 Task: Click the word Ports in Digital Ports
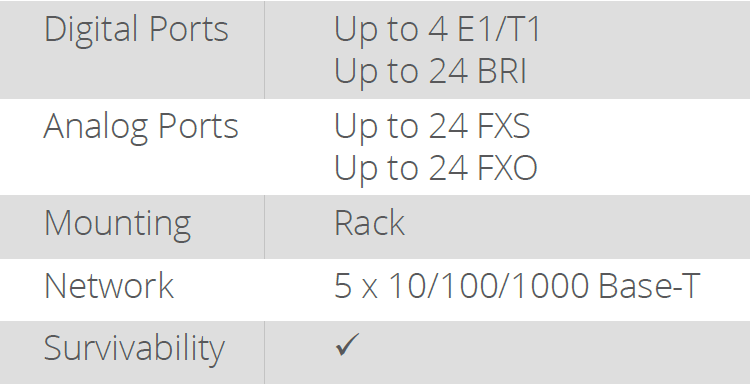(188, 29)
